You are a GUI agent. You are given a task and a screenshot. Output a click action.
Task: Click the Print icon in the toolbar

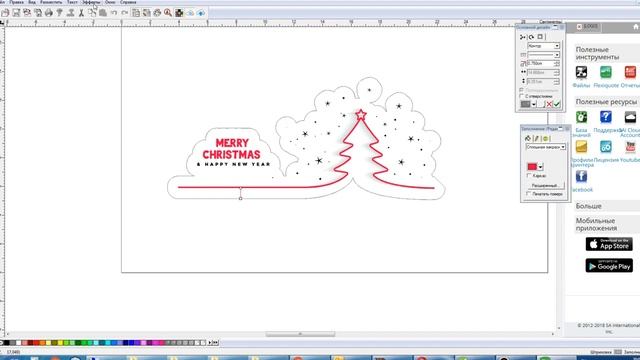tap(49, 13)
